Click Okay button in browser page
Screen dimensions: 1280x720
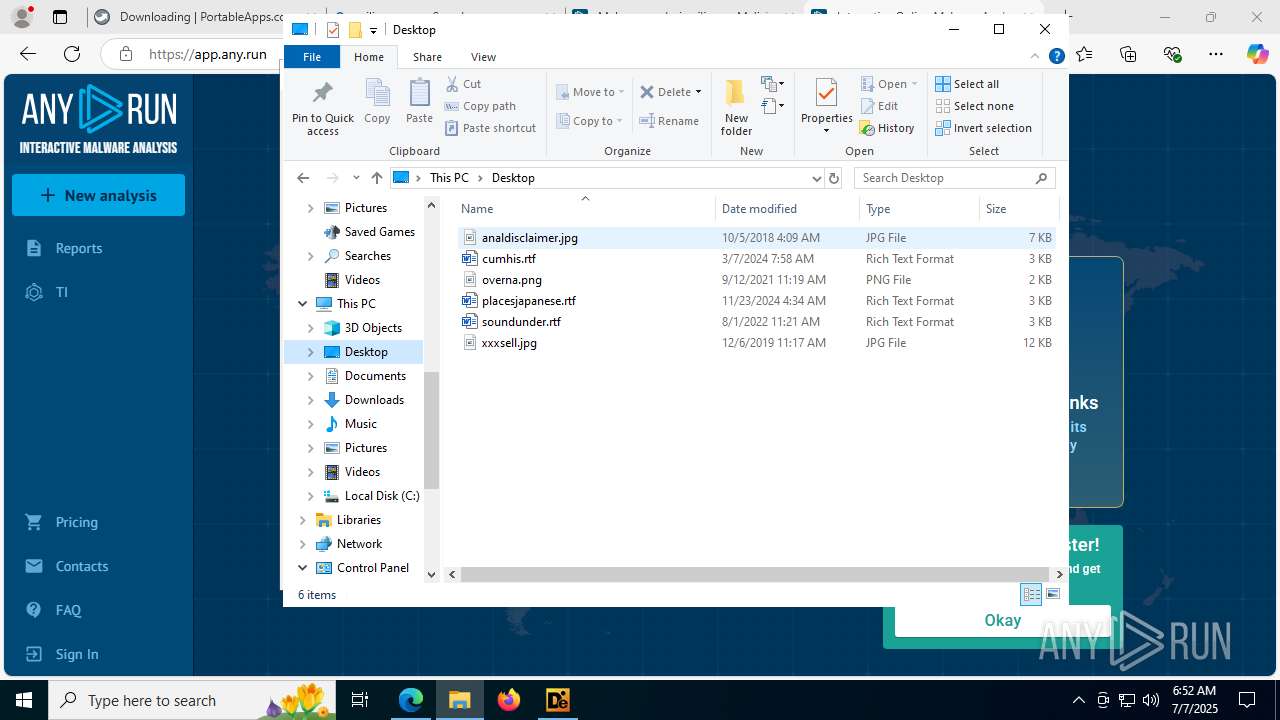(1002, 620)
